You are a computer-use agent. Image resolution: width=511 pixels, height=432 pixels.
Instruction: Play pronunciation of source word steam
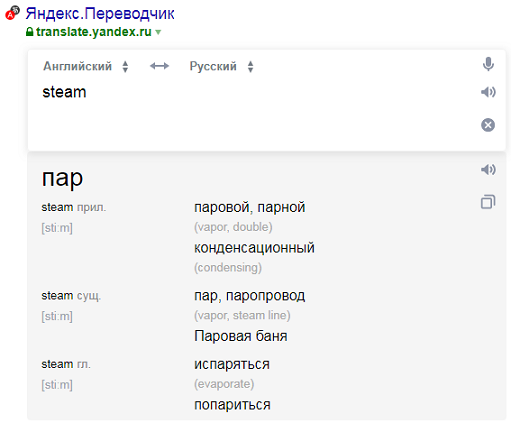coord(488,92)
